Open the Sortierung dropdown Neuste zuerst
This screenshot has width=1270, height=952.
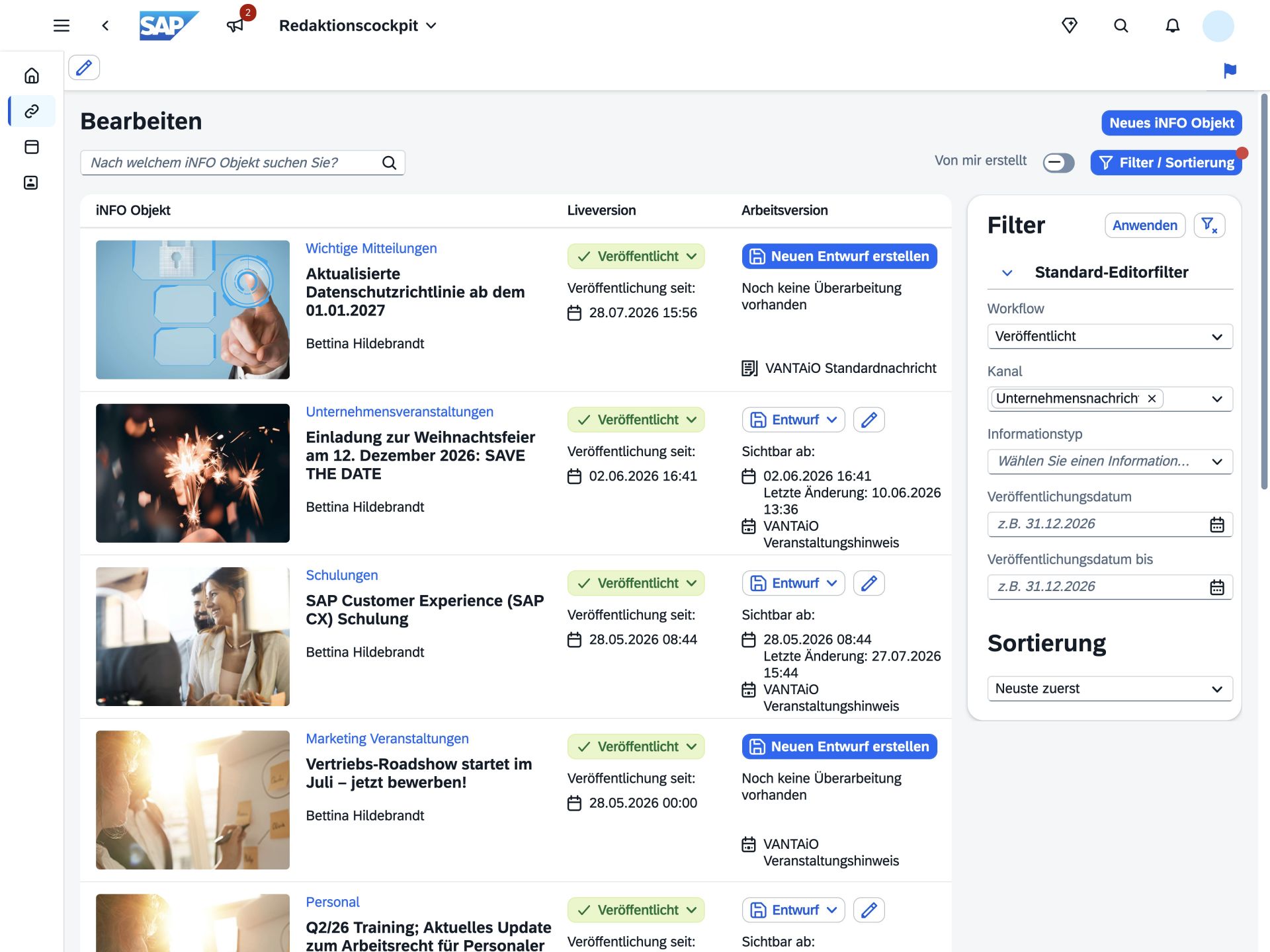[x=1110, y=689]
